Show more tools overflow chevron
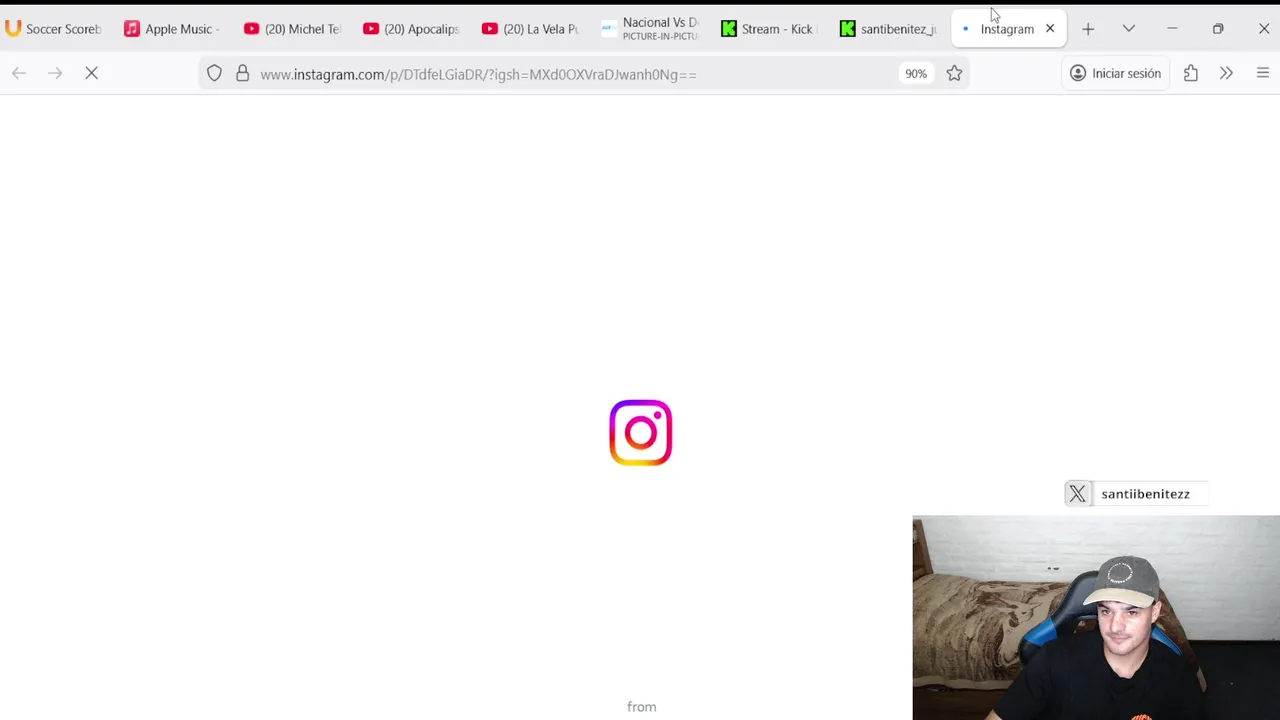 click(1226, 73)
